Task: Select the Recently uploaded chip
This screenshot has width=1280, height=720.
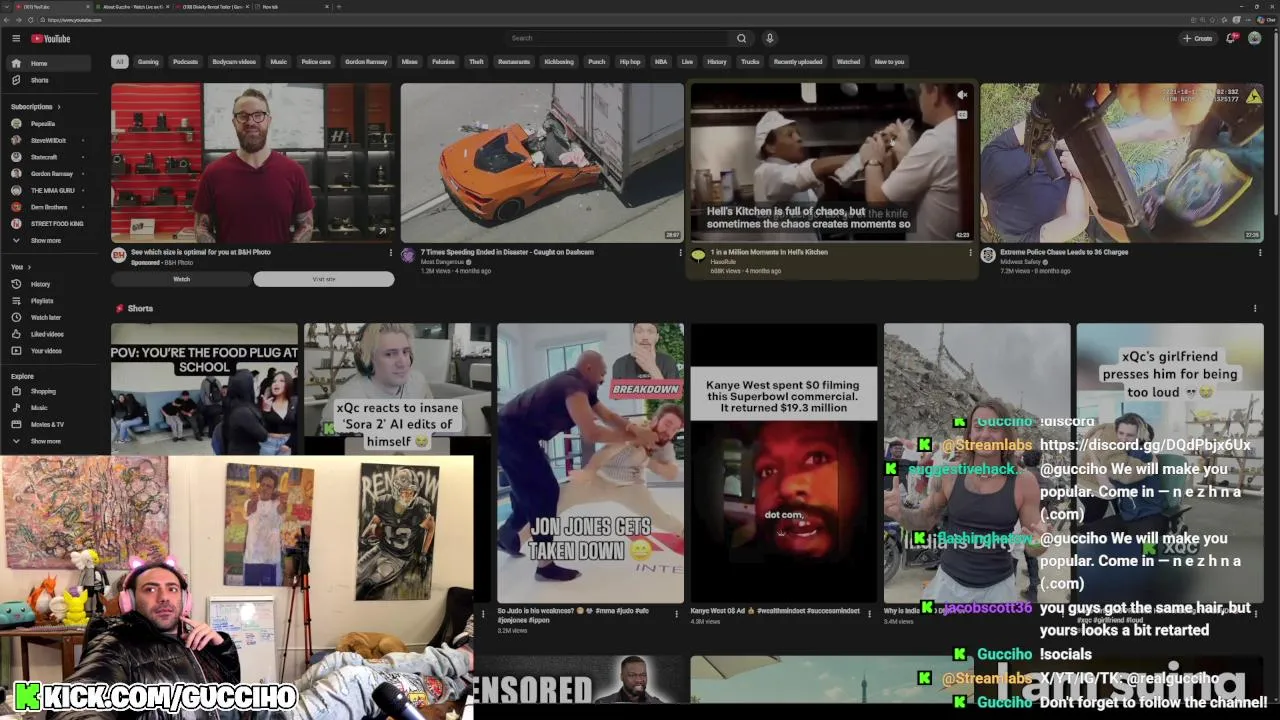Action: (x=798, y=62)
